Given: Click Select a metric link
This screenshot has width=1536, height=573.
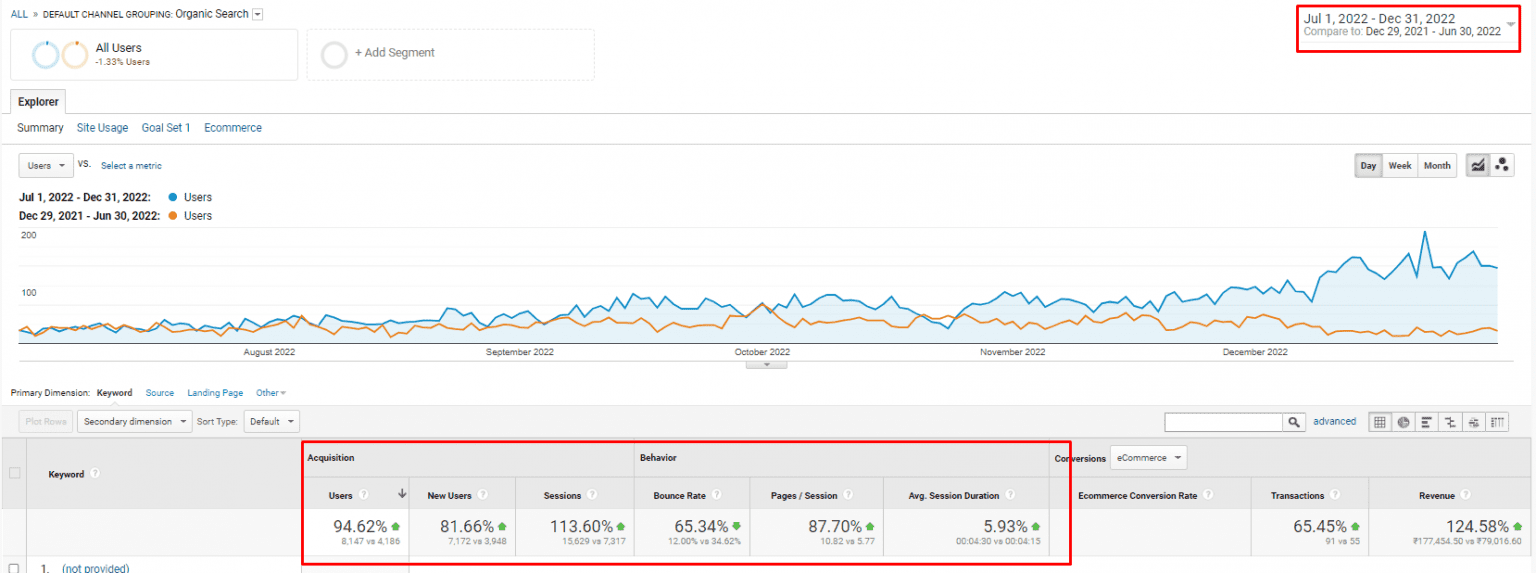Looking at the screenshot, I should coord(131,166).
